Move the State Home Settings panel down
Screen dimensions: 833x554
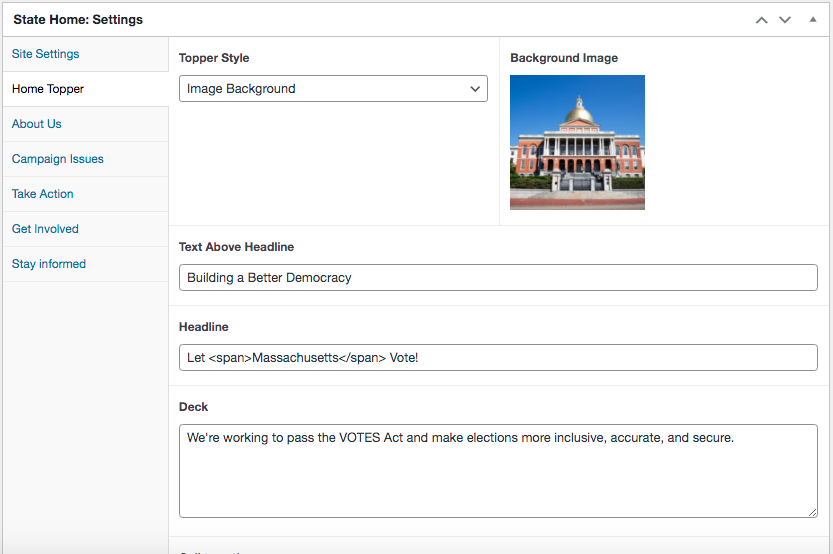pyautogui.click(x=785, y=20)
